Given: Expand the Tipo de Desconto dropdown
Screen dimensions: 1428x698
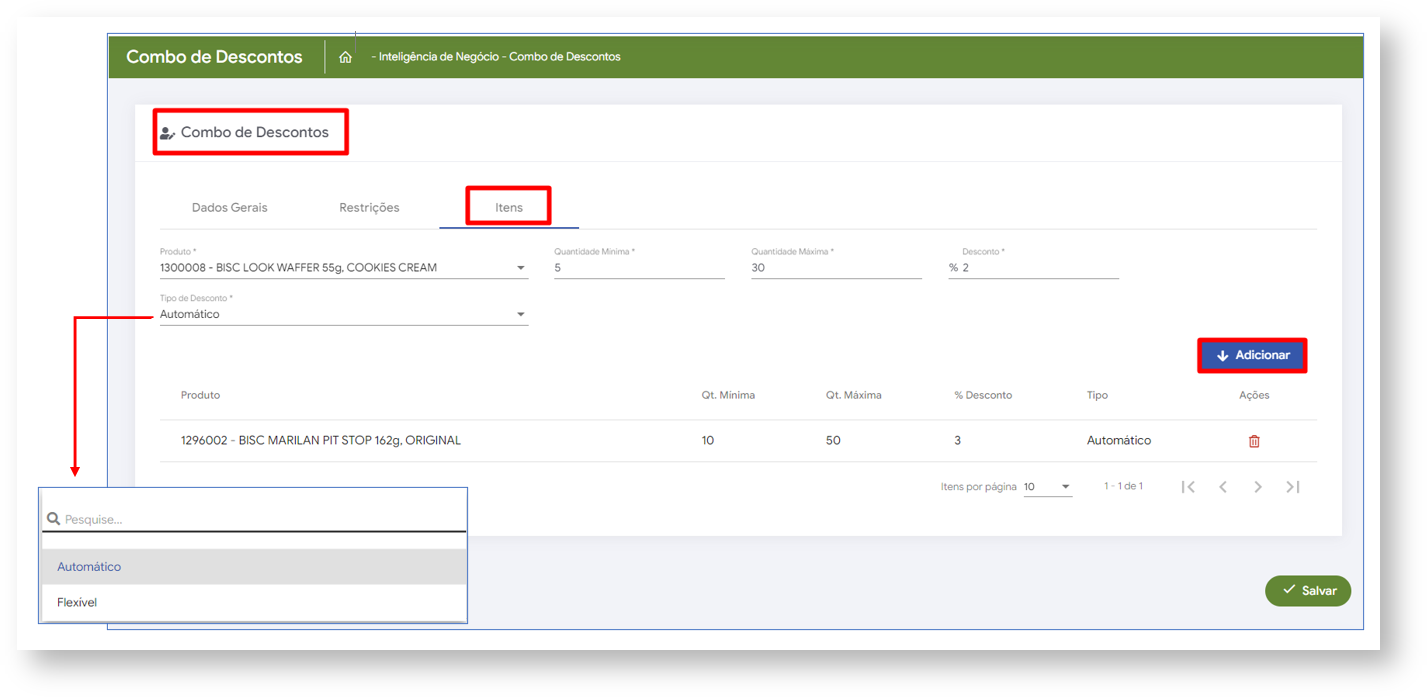Looking at the screenshot, I should [x=520, y=315].
